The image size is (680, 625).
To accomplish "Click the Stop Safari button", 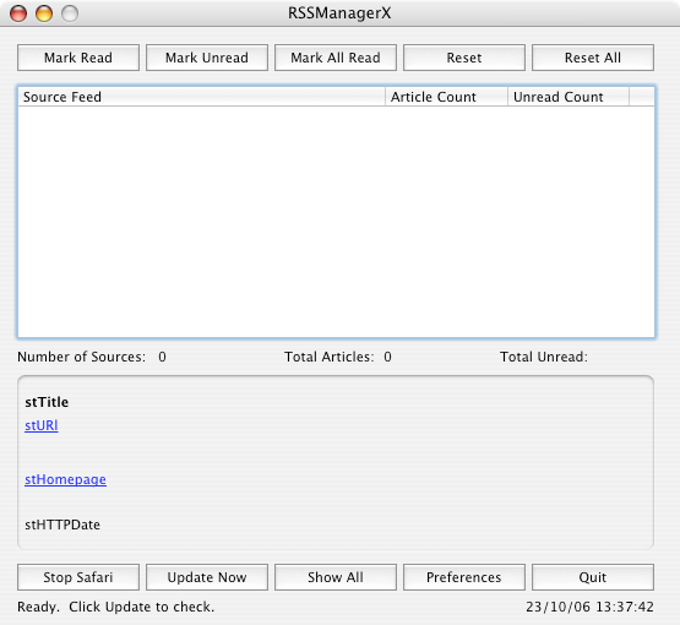I will (78, 577).
